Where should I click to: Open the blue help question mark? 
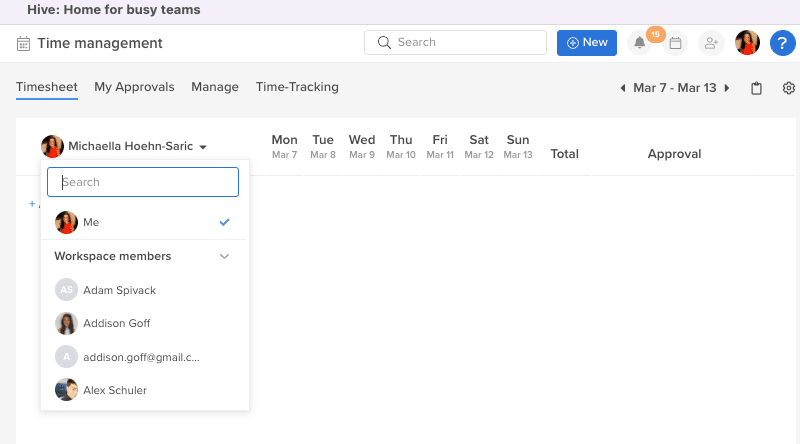(782, 43)
